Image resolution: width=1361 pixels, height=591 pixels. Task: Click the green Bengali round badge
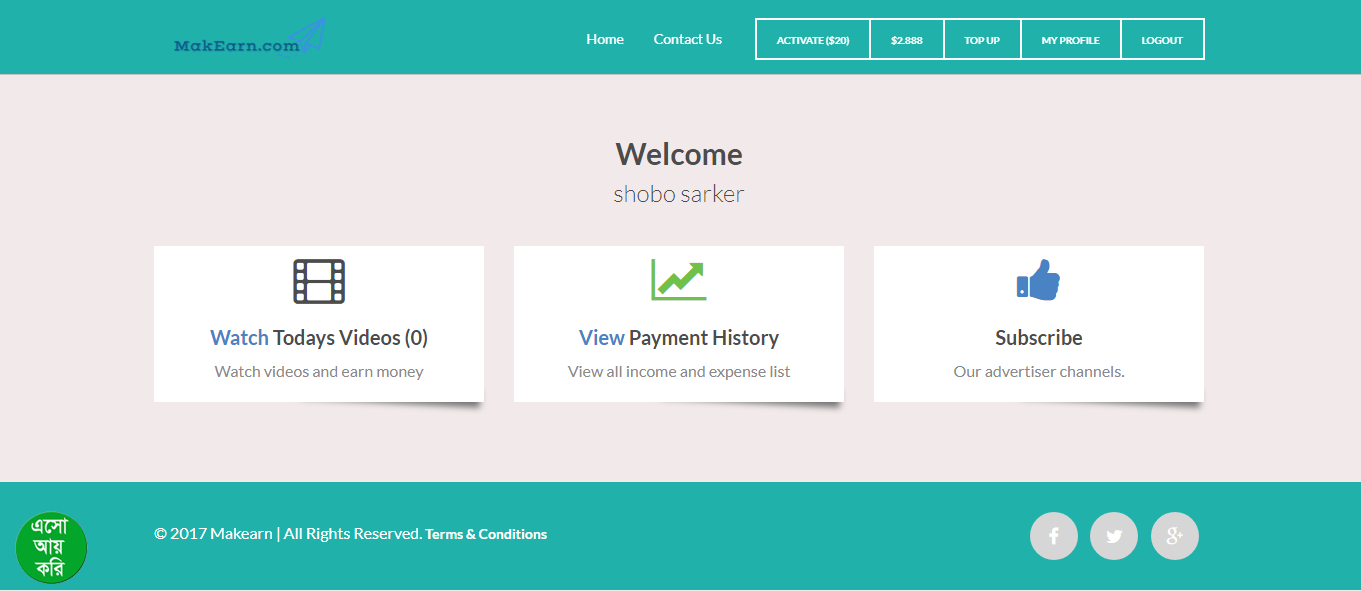click(x=51, y=547)
